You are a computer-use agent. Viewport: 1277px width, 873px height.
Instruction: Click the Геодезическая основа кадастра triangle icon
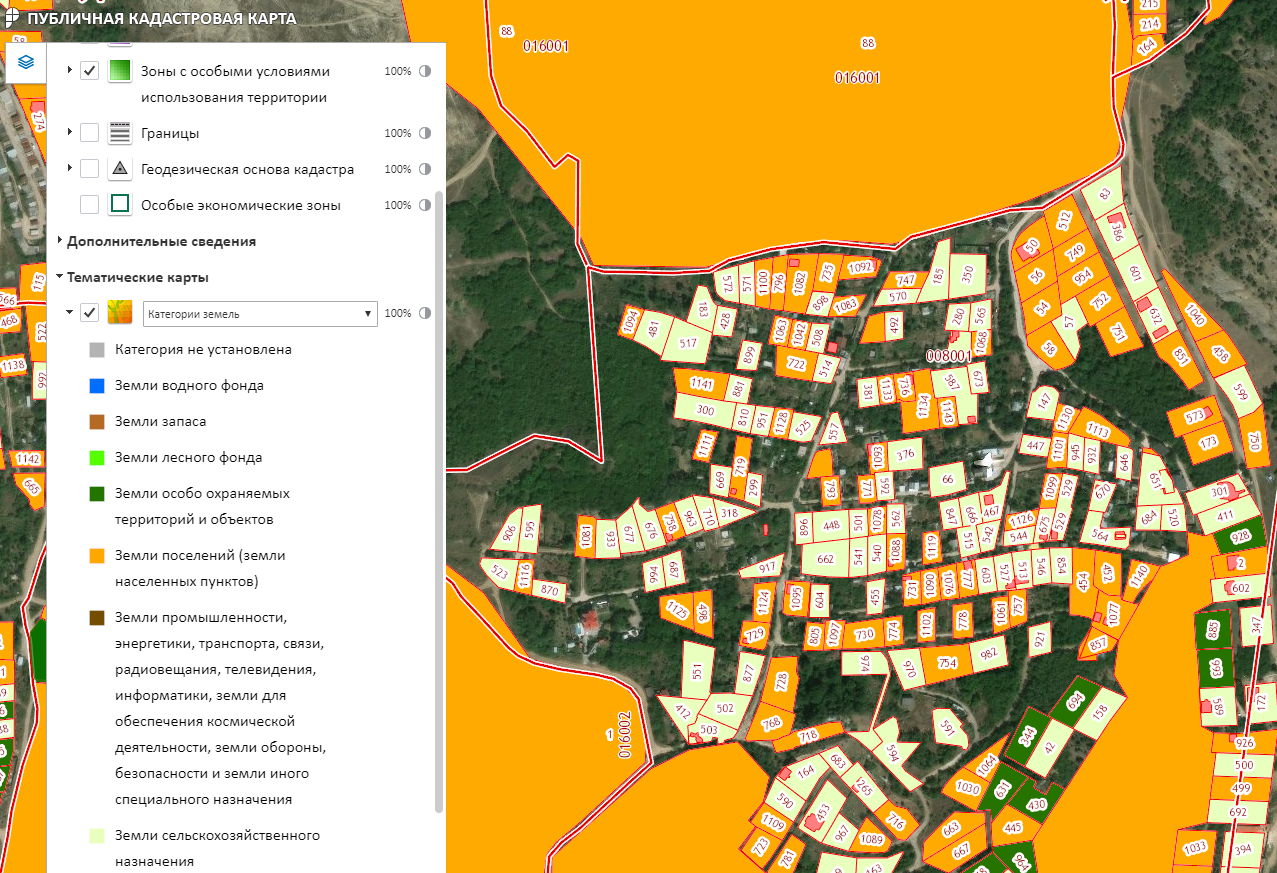120,169
